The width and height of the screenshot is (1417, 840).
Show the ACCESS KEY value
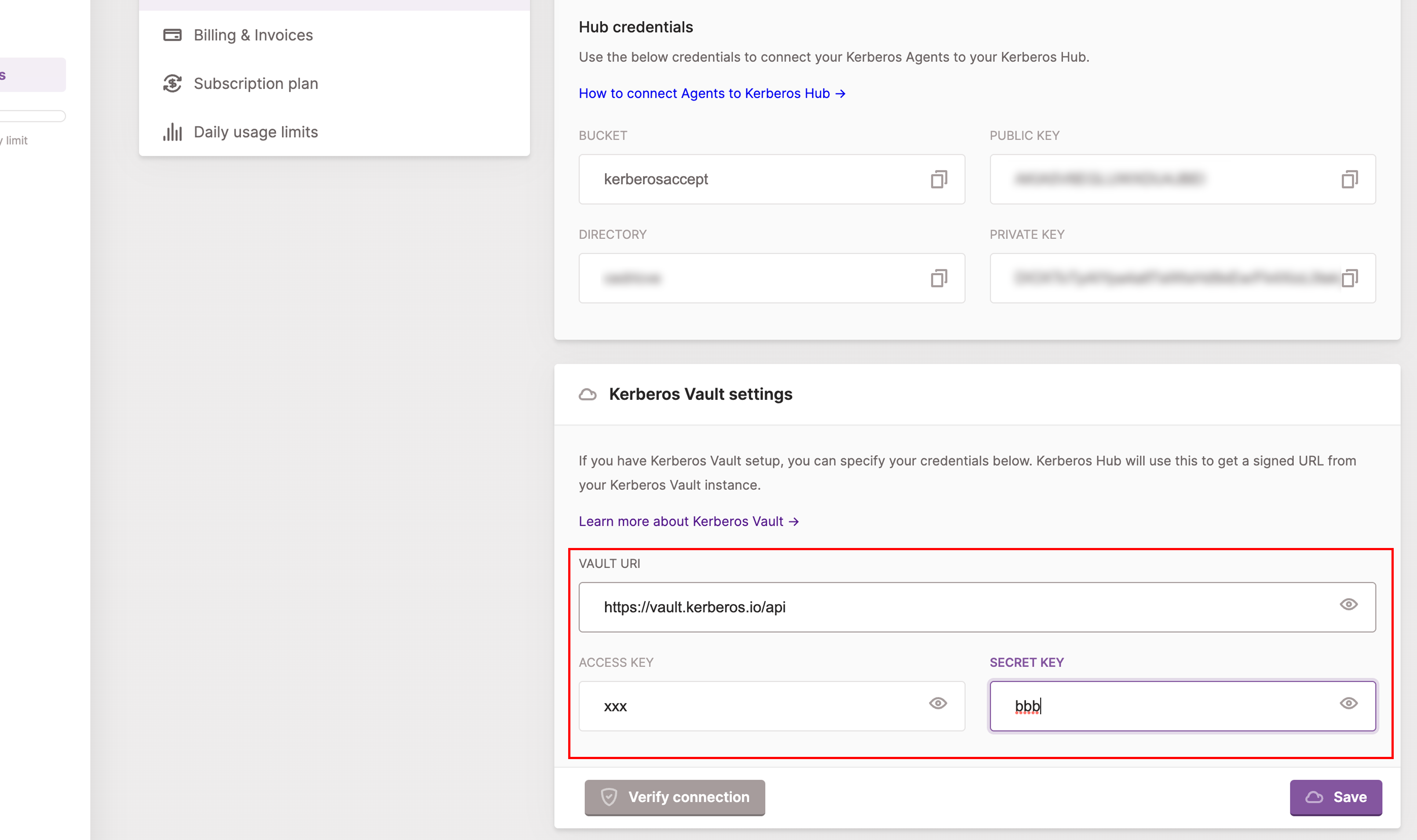pyautogui.click(x=938, y=704)
